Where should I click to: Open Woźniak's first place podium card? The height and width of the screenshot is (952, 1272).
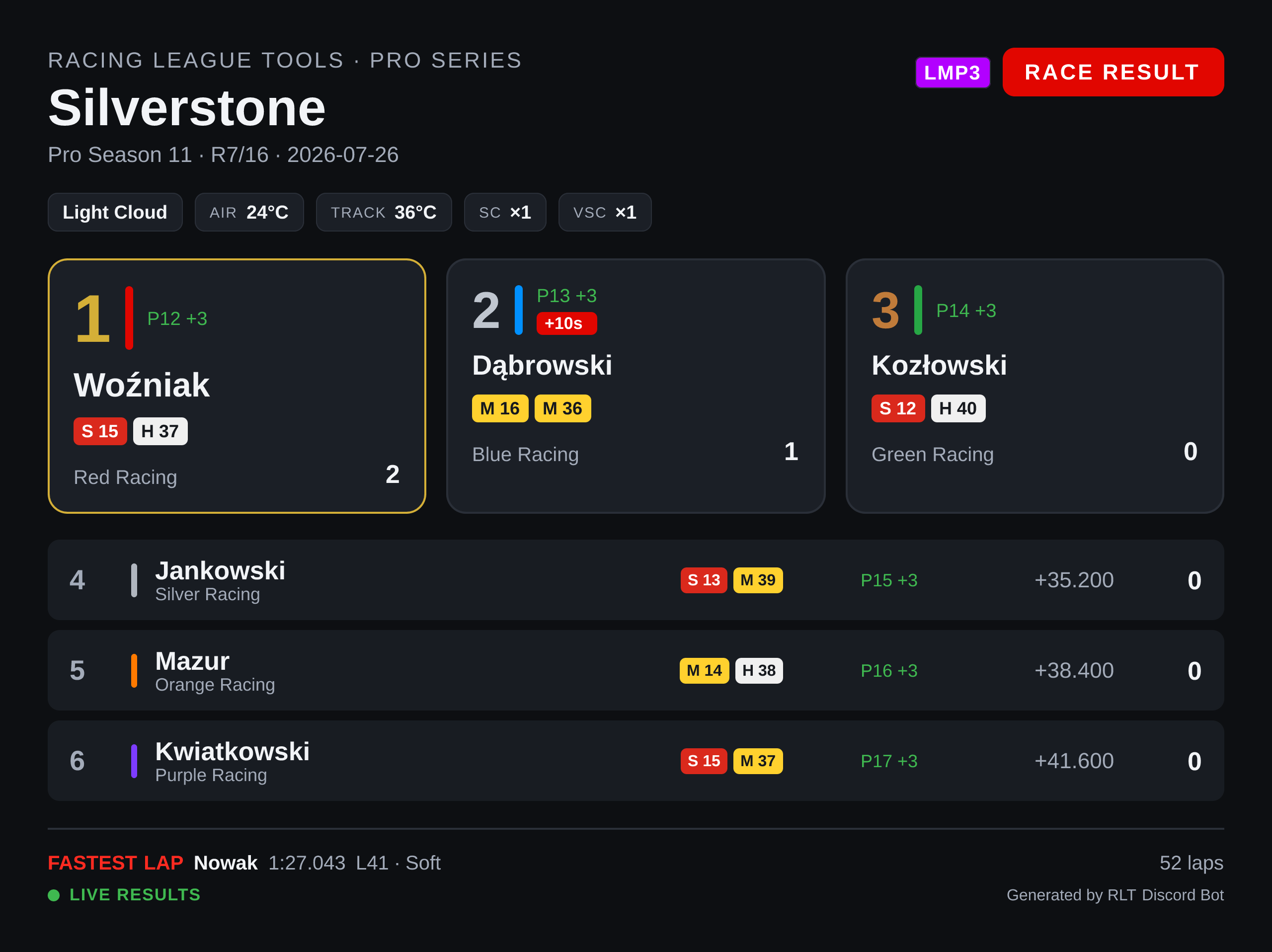237,386
